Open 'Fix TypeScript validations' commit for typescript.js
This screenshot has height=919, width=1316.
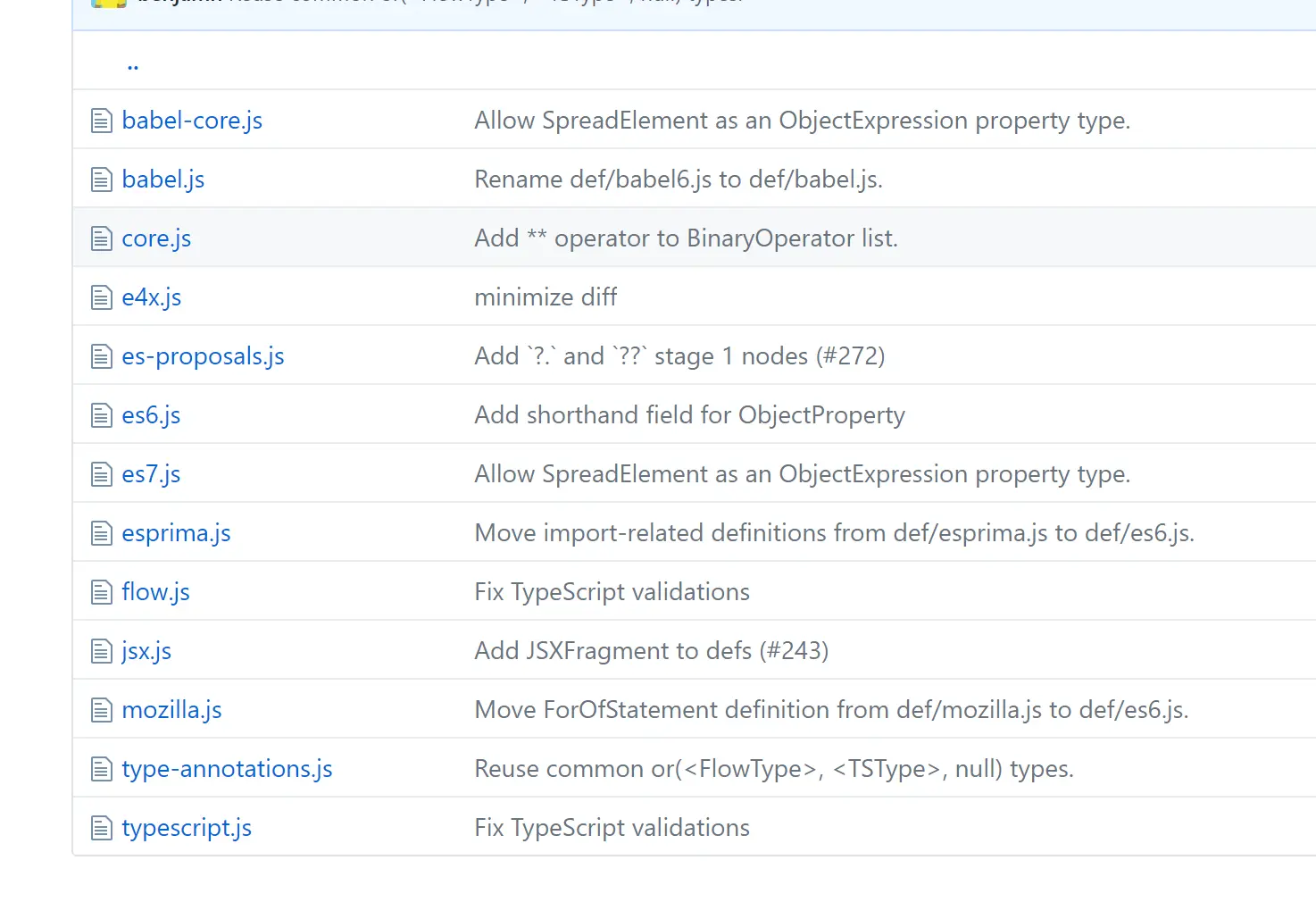(612, 828)
